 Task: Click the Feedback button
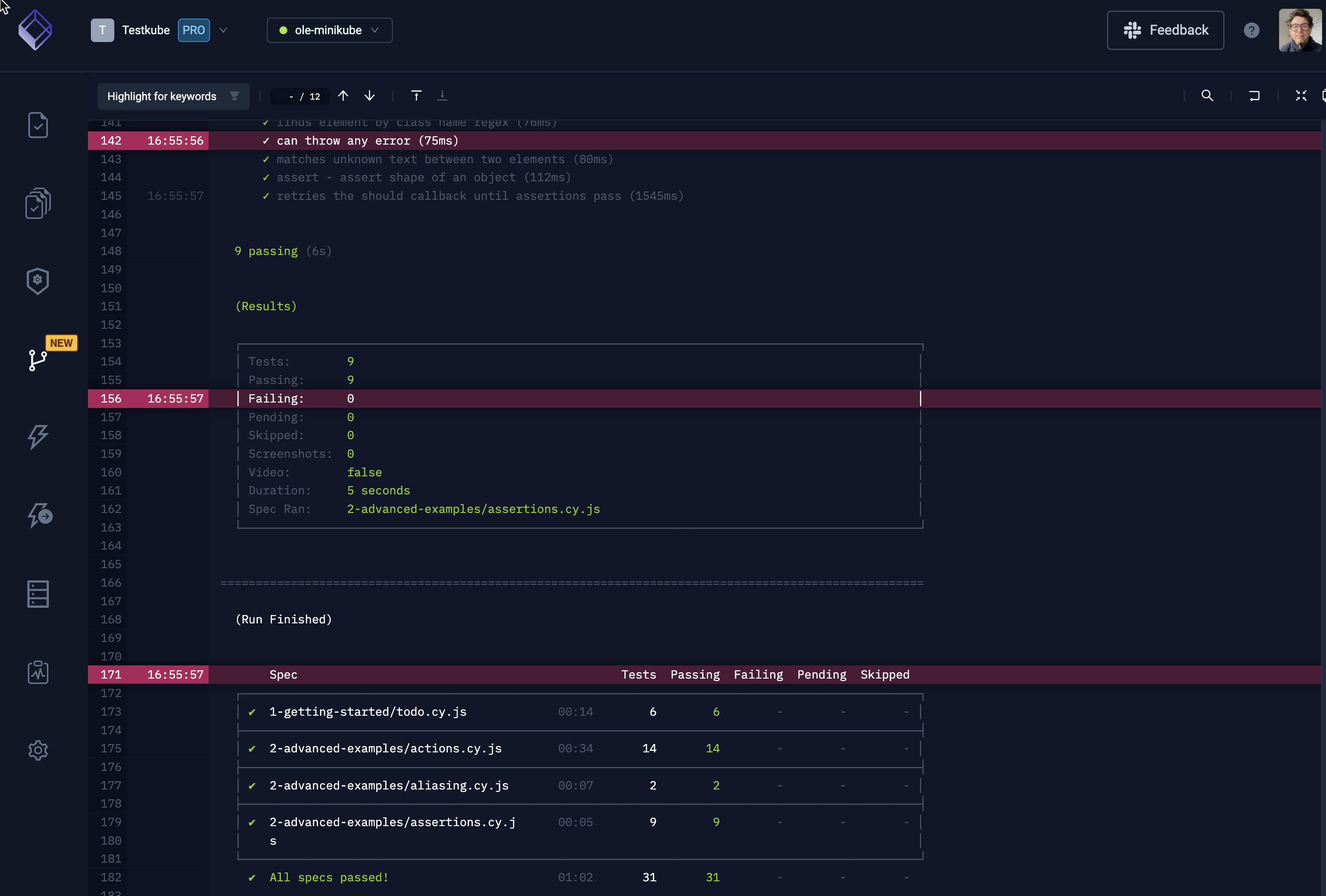(1165, 30)
